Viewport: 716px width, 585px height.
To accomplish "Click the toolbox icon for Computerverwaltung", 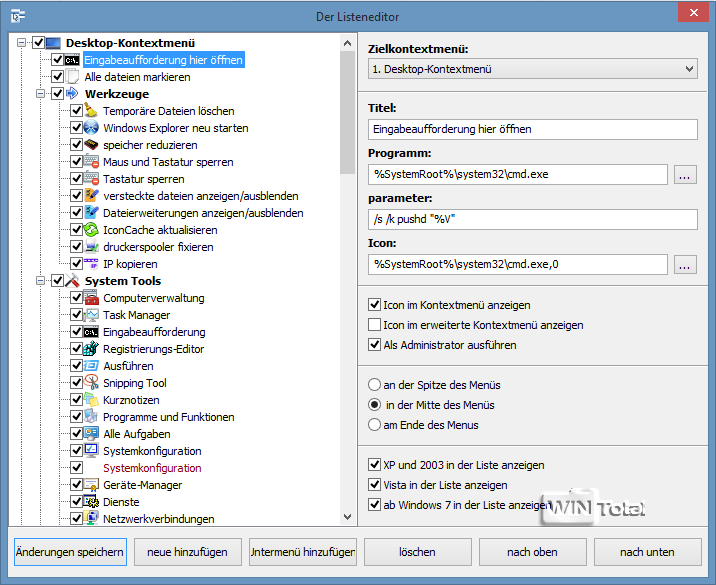I will (91, 298).
